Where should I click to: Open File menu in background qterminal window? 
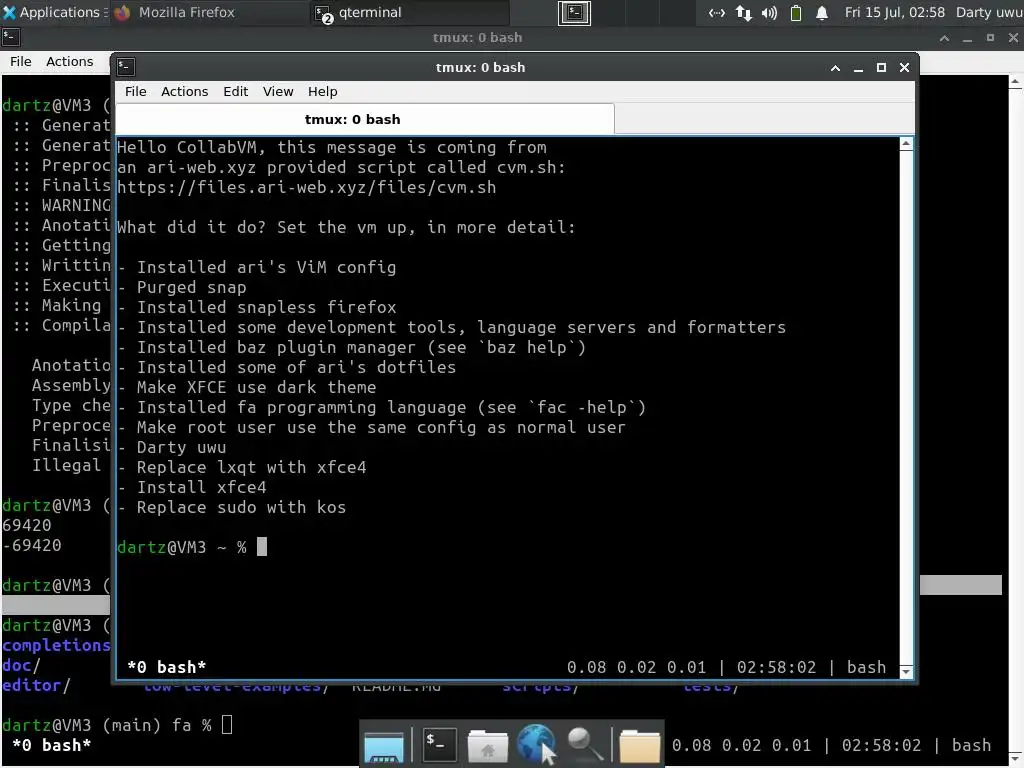(20, 61)
